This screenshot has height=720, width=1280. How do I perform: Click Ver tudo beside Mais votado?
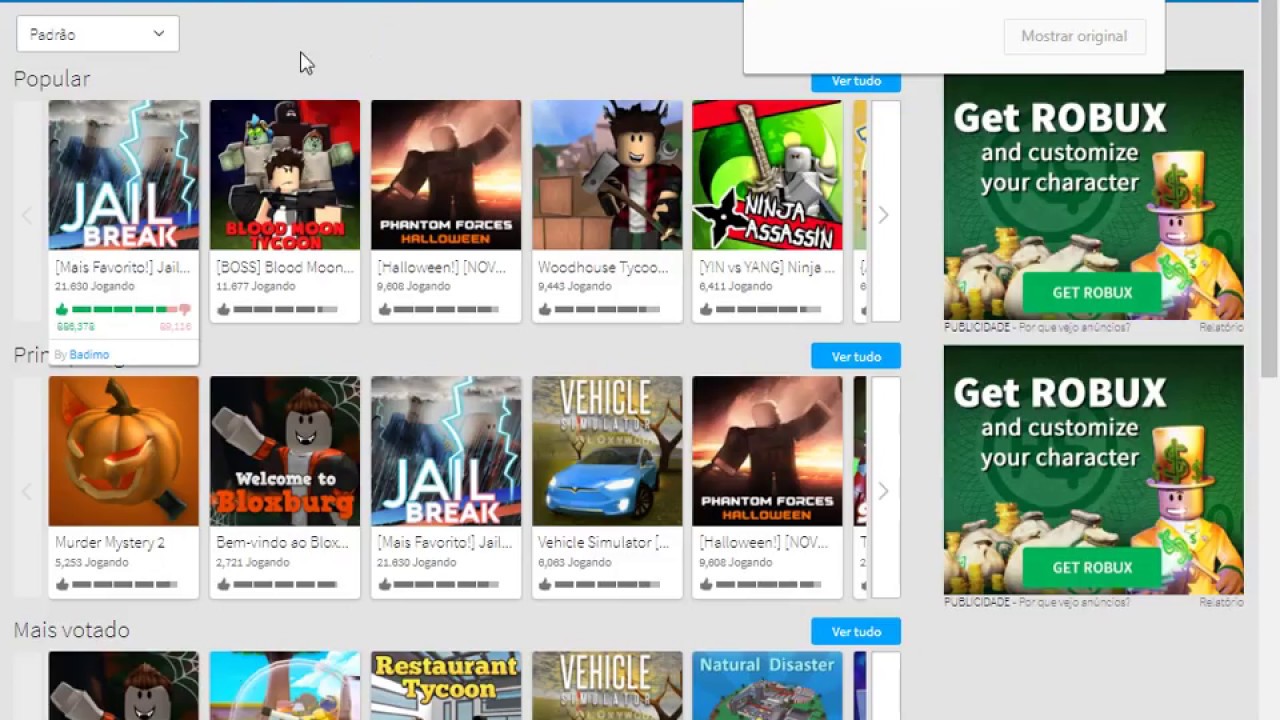tap(856, 631)
